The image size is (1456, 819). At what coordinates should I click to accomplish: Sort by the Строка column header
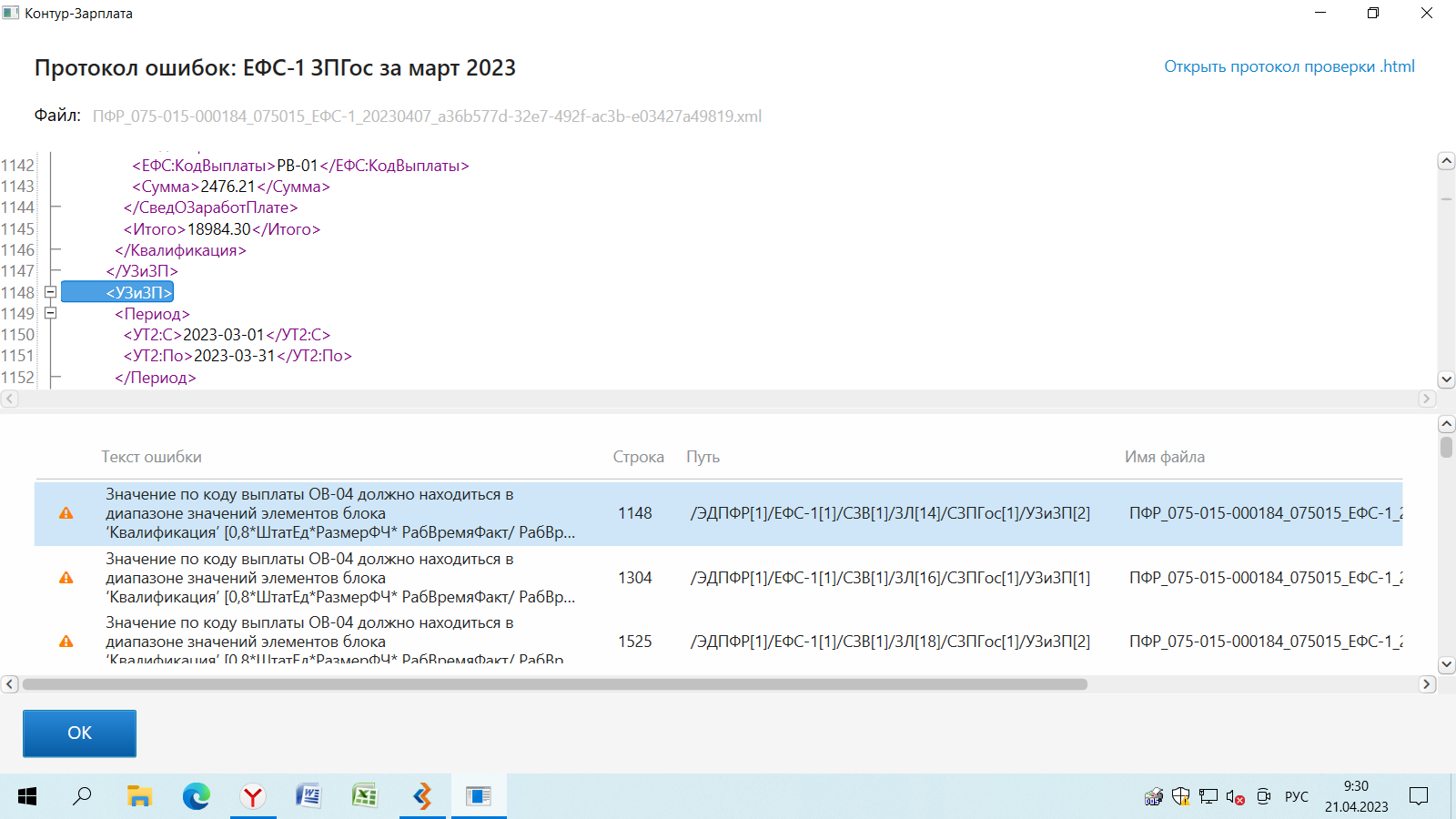[x=638, y=457]
